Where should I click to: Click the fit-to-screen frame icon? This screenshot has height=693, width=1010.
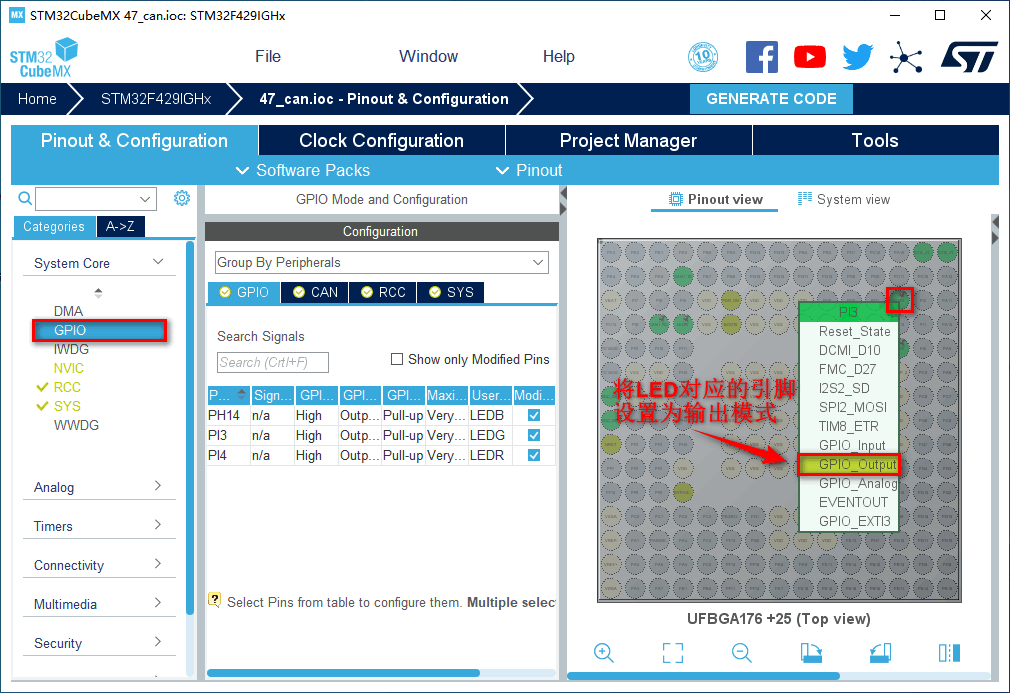[x=673, y=653]
